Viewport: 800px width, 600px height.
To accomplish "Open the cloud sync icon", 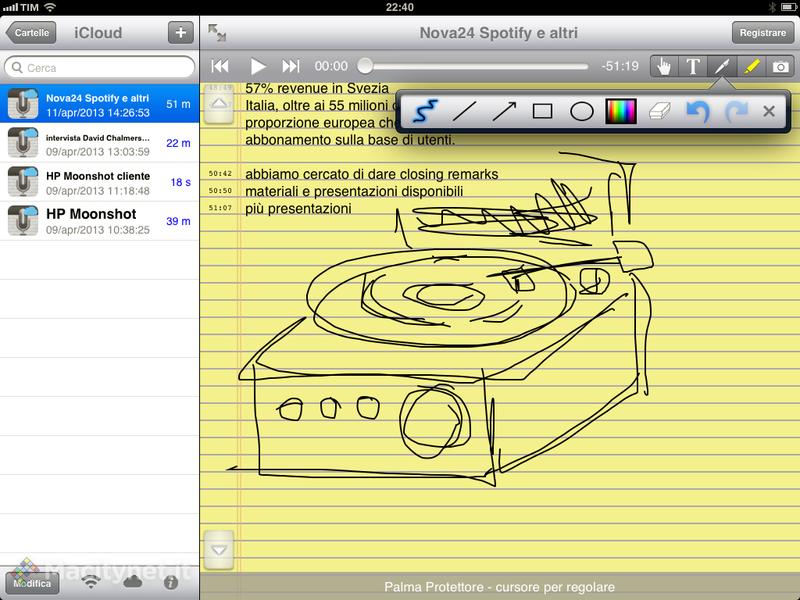I will (x=133, y=582).
